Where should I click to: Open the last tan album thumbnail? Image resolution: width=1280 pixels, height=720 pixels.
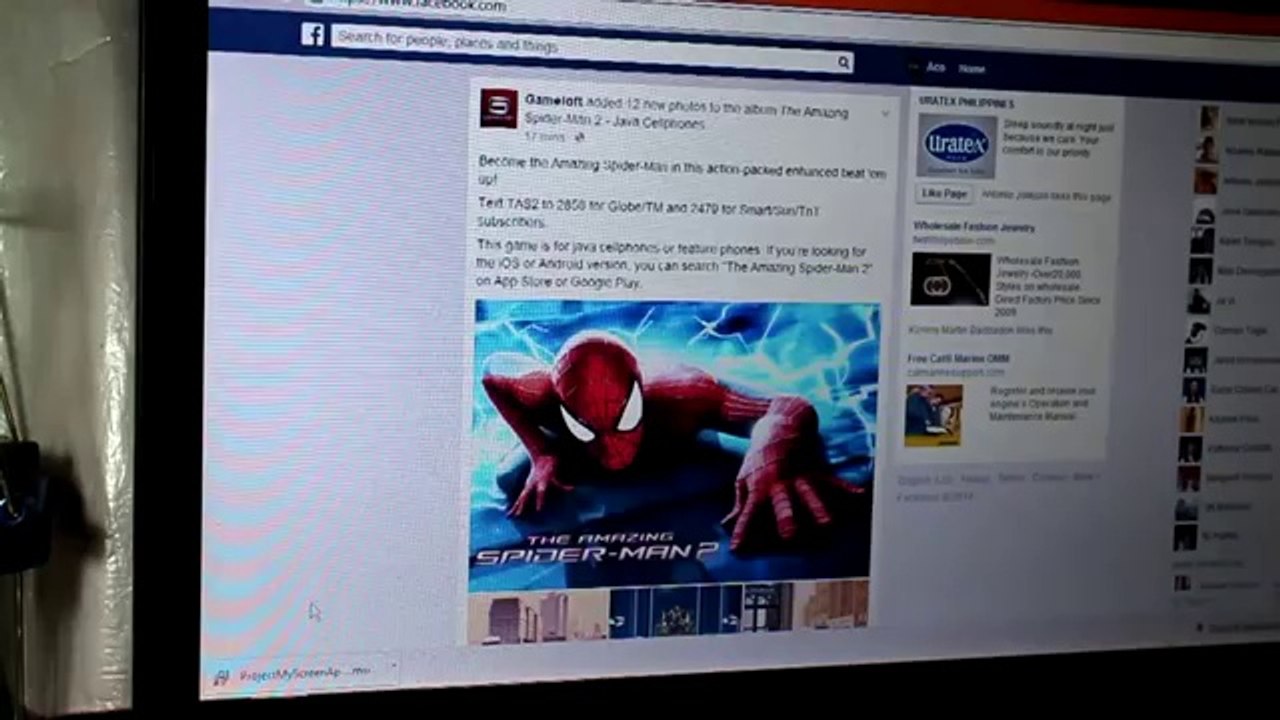coord(832,604)
